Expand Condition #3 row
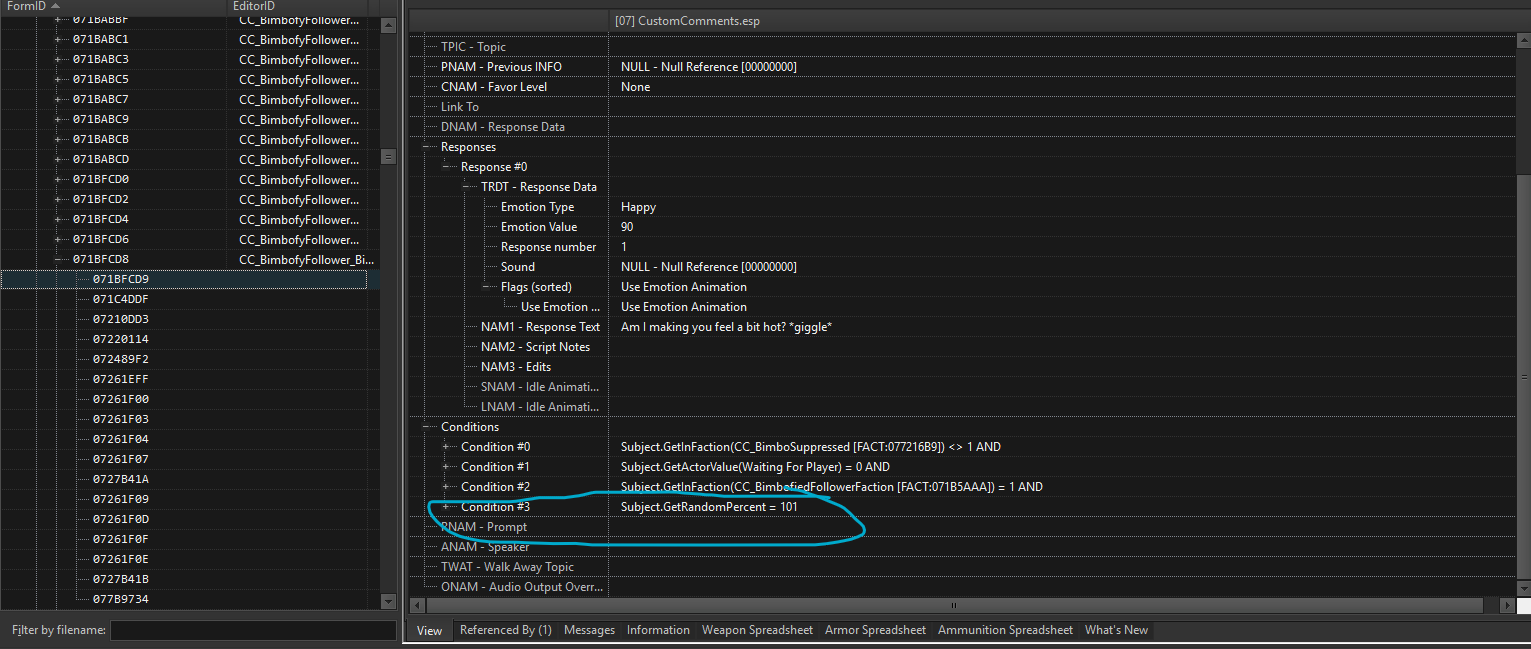This screenshot has height=649, width=1531. pos(446,507)
